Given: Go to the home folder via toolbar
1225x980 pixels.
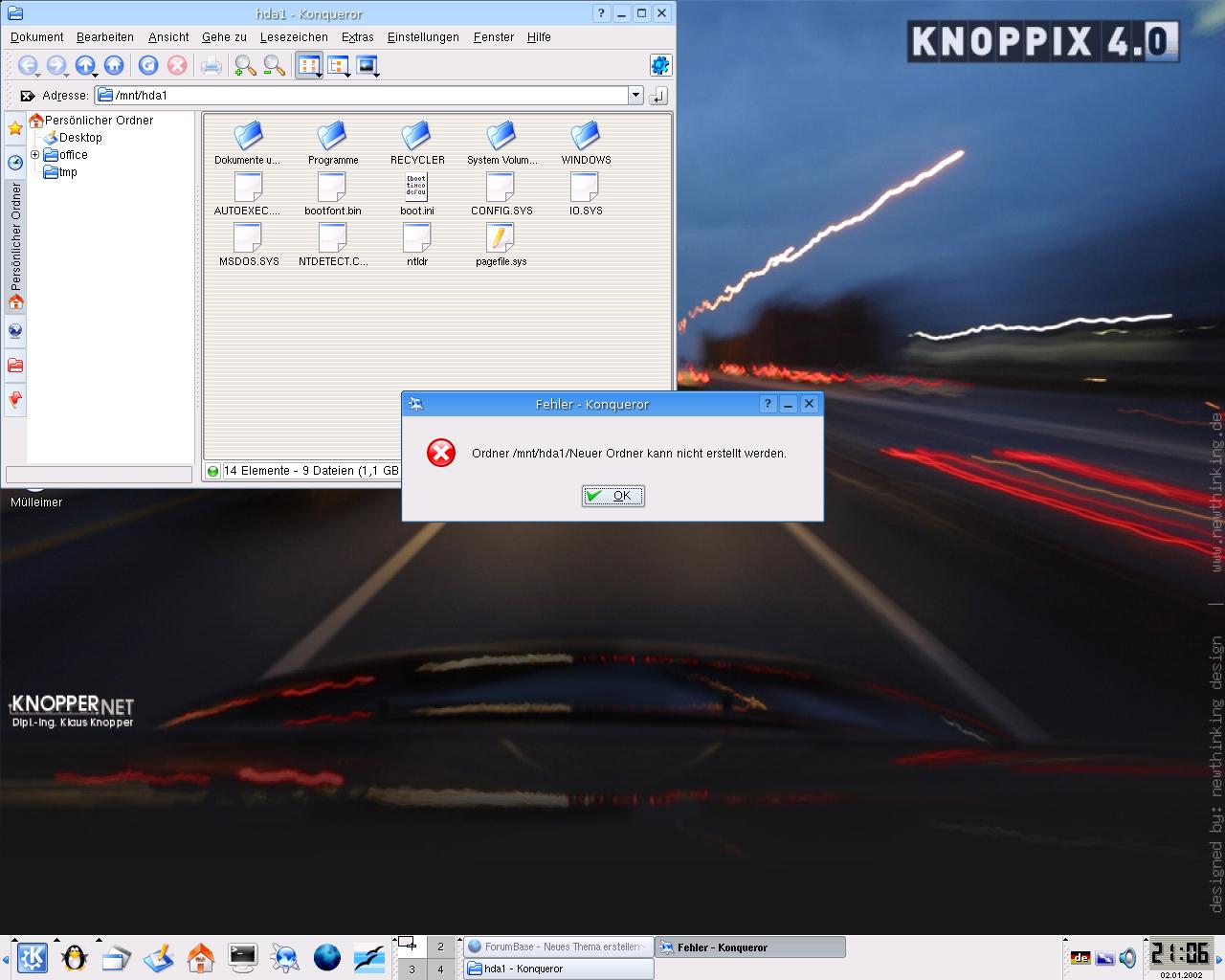Looking at the screenshot, I should pyautogui.click(x=114, y=65).
